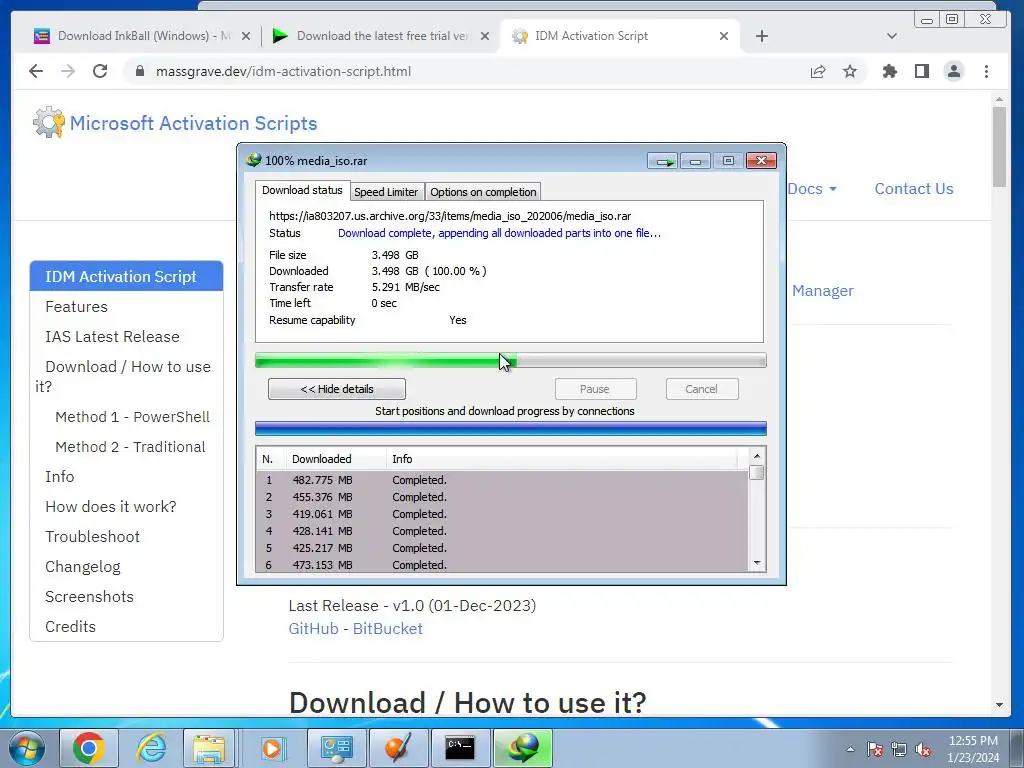The image size is (1024, 768).
Task: Click the padlock site info icon
Action: click(x=139, y=71)
